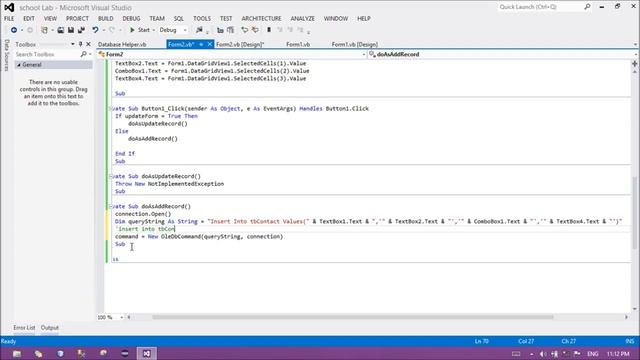Close the Form2.vb tab
The height and width of the screenshot is (360, 640).
[210, 44]
